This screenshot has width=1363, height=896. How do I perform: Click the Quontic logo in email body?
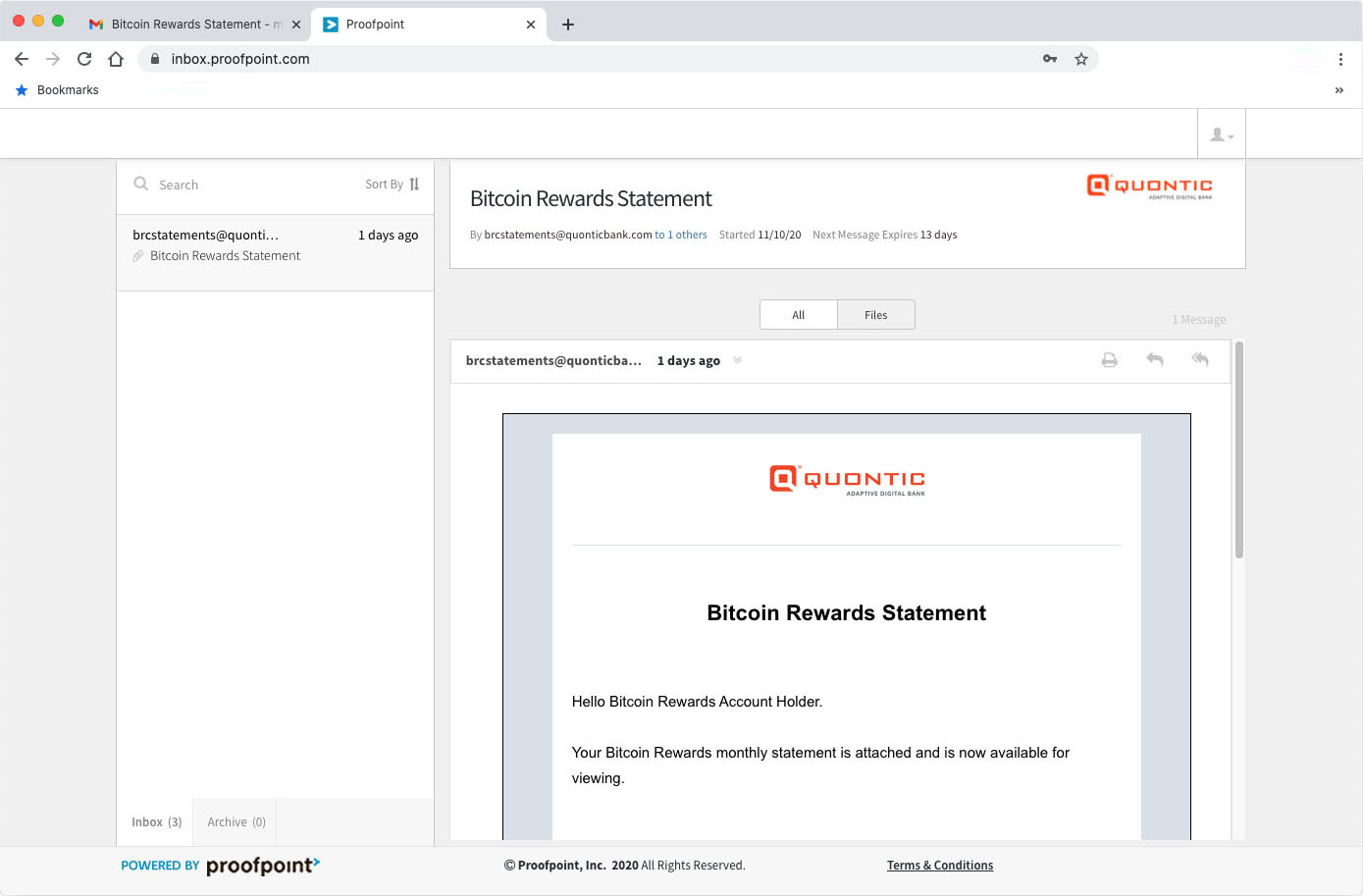pos(847,479)
